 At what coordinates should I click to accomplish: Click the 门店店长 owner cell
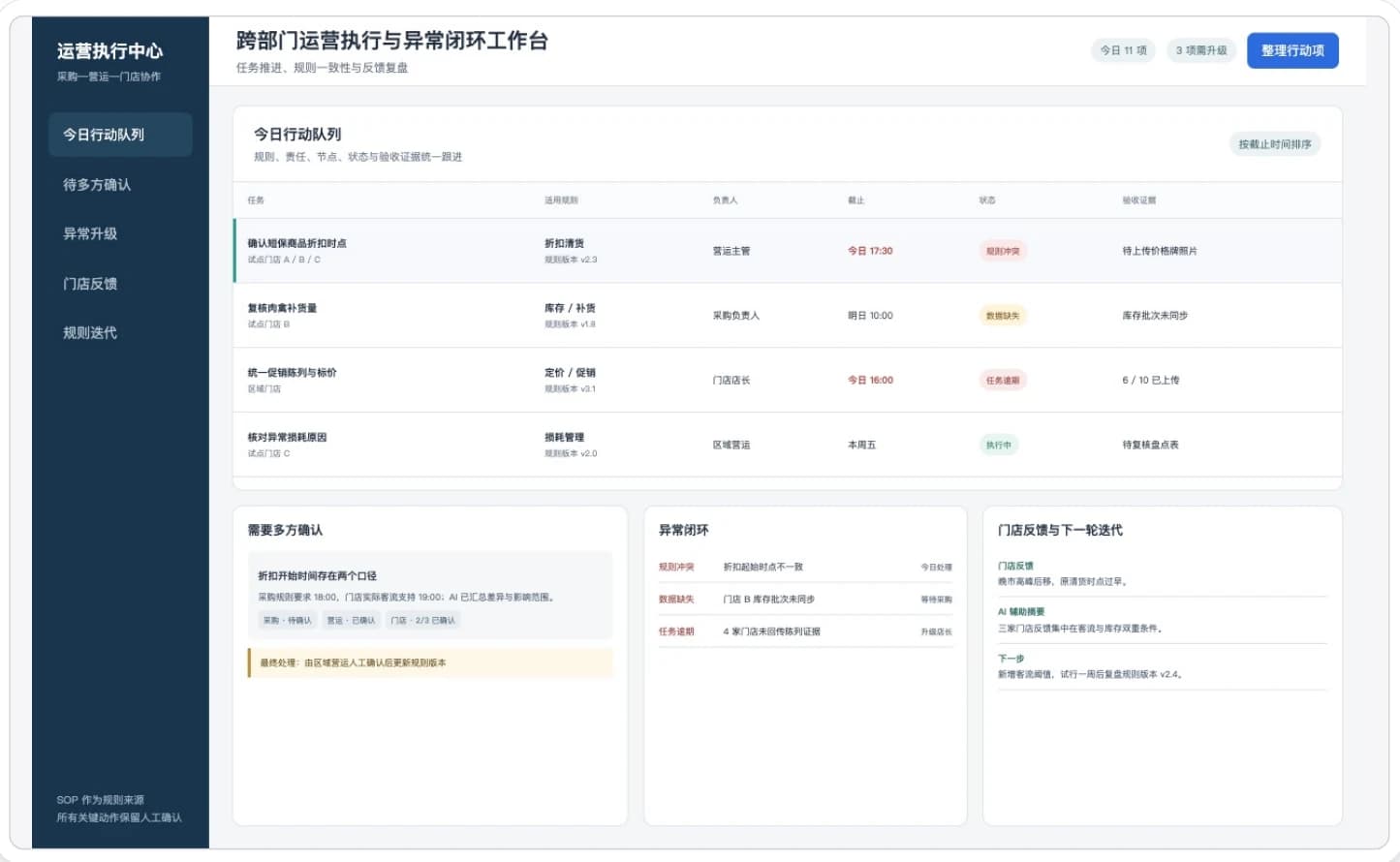(x=731, y=381)
